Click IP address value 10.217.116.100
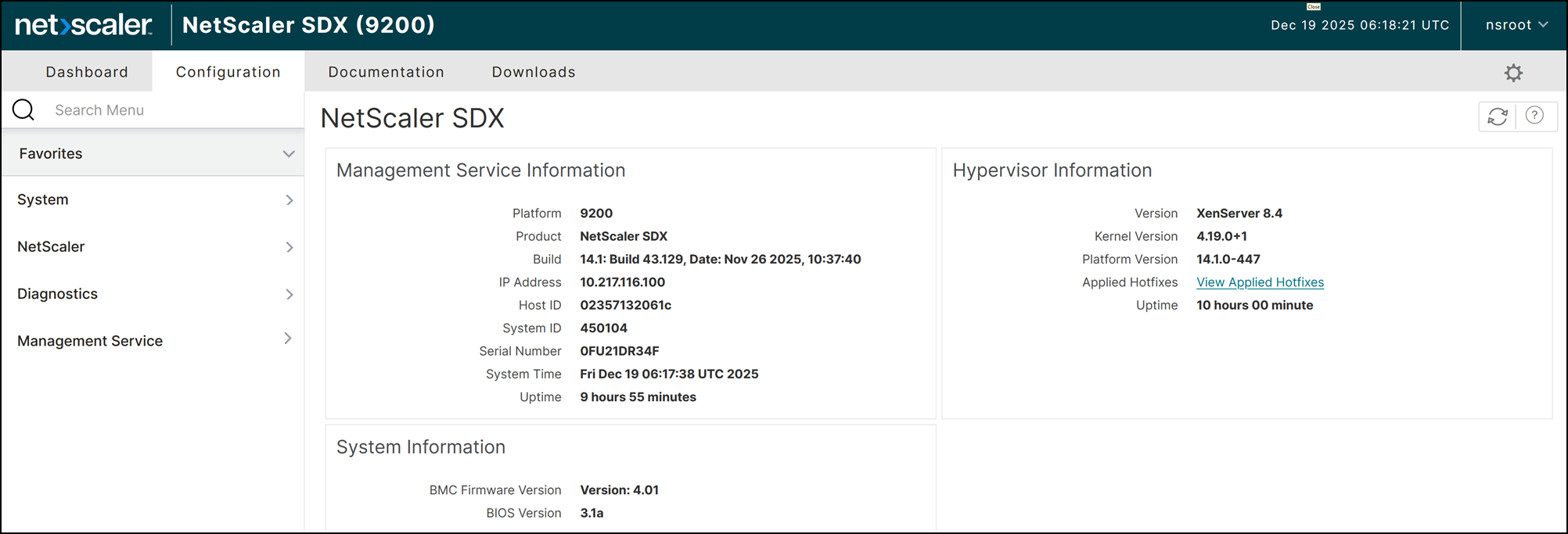The image size is (1568, 534). click(x=622, y=282)
